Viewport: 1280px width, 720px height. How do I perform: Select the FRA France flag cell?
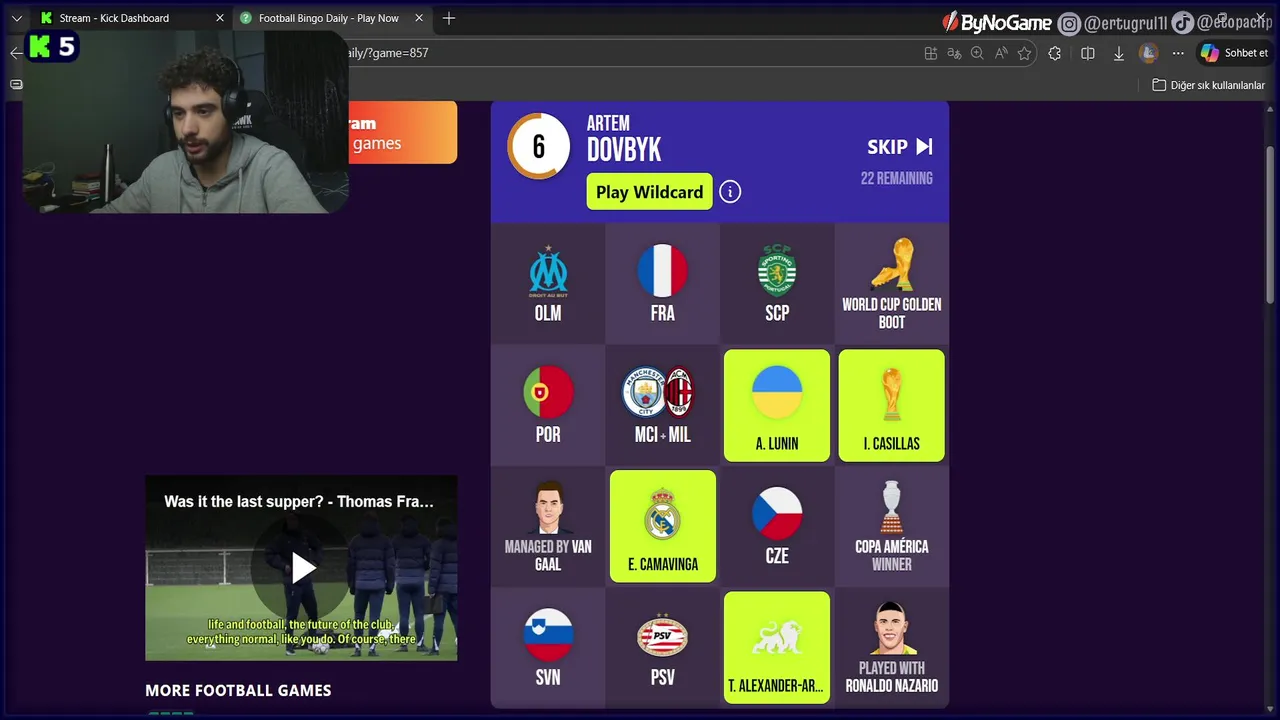(x=662, y=284)
